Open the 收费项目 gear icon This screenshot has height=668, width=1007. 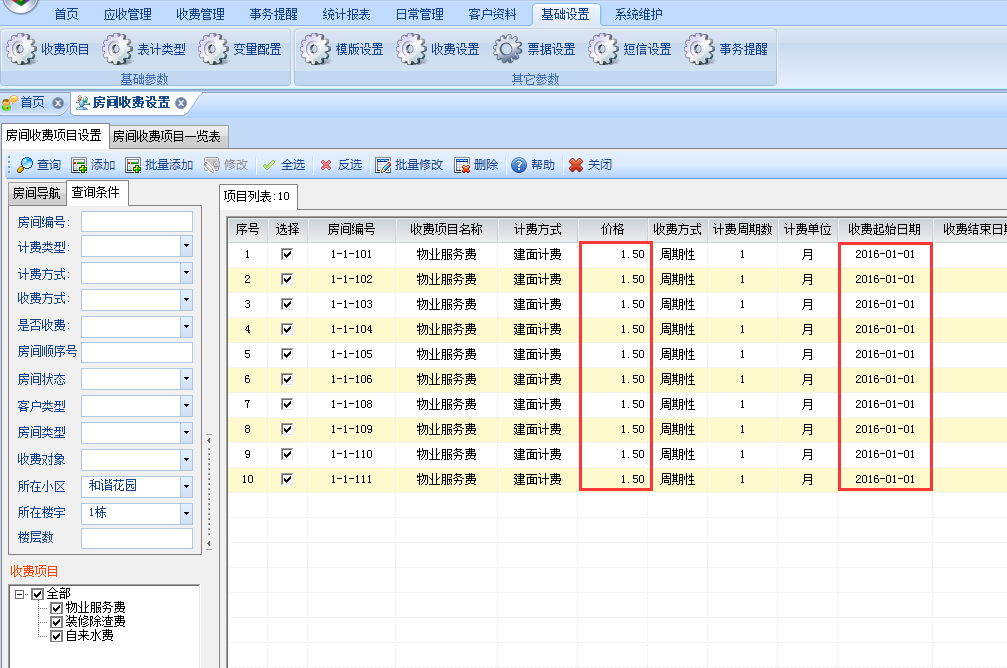coord(22,49)
